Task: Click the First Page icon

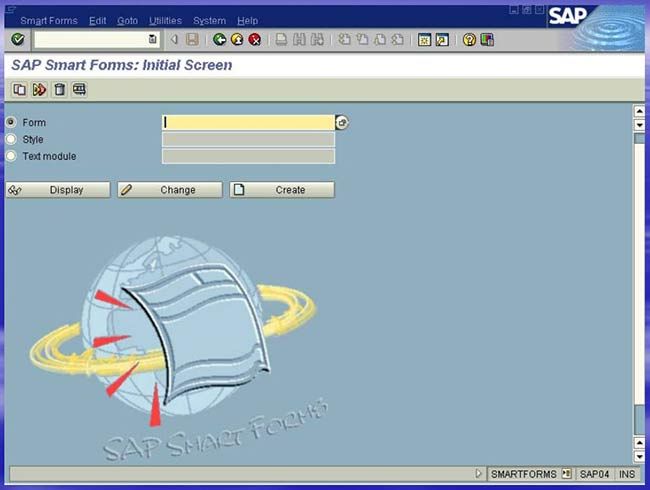Action: [344, 39]
